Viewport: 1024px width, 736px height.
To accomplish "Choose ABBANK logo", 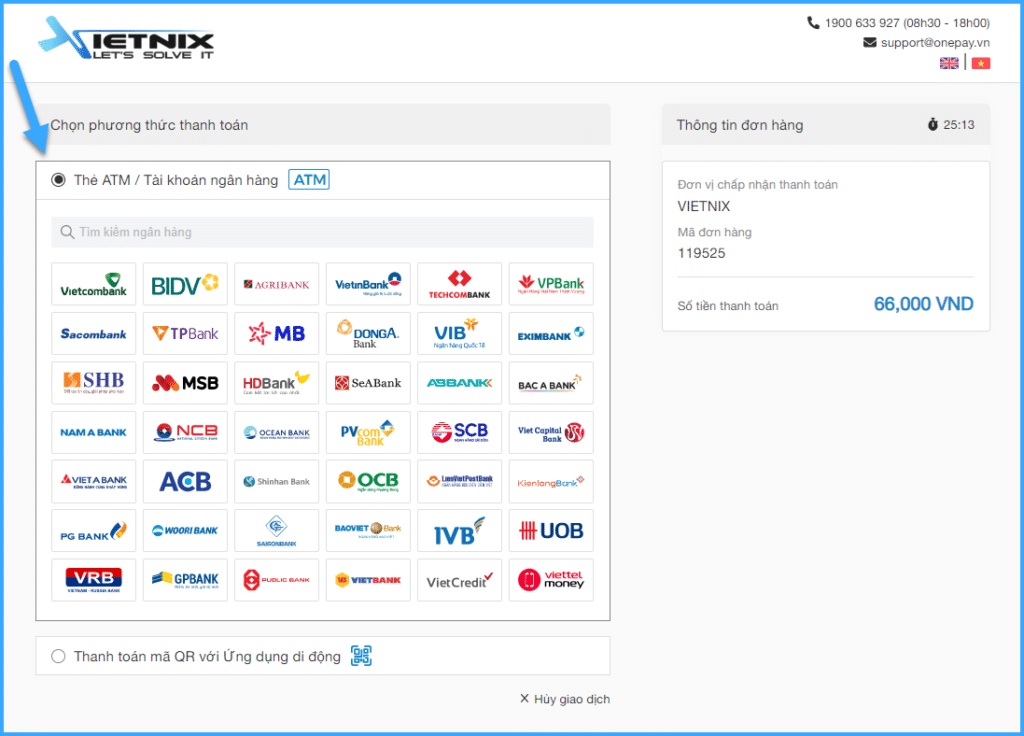I will tap(459, 383).
